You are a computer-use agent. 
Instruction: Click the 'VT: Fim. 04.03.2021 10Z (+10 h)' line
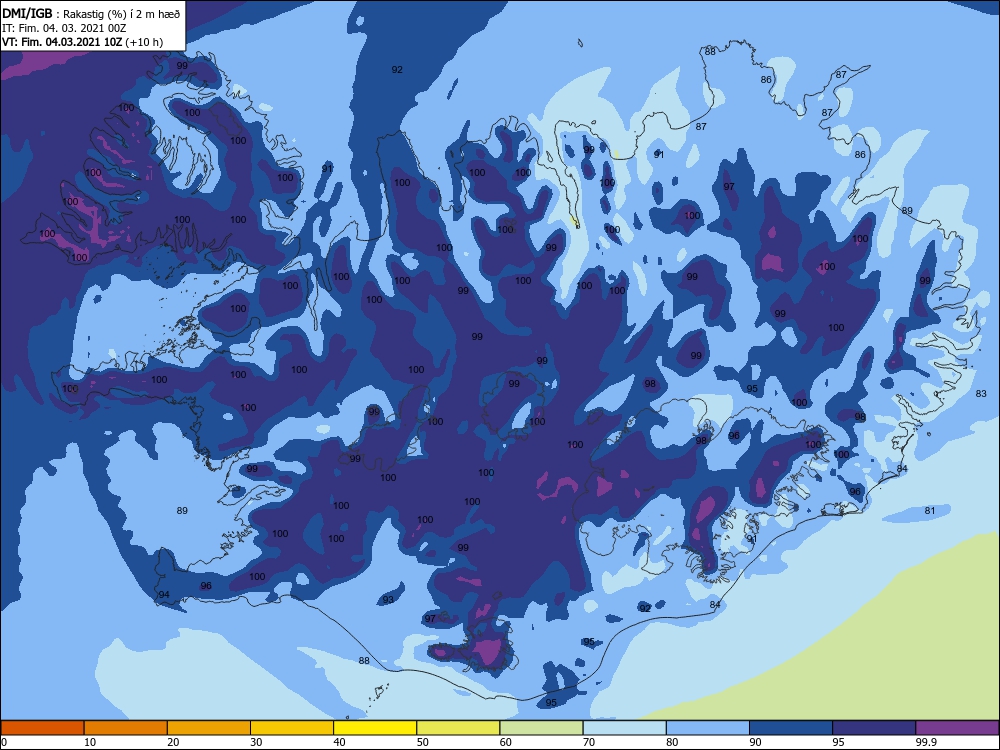[82, 42]
